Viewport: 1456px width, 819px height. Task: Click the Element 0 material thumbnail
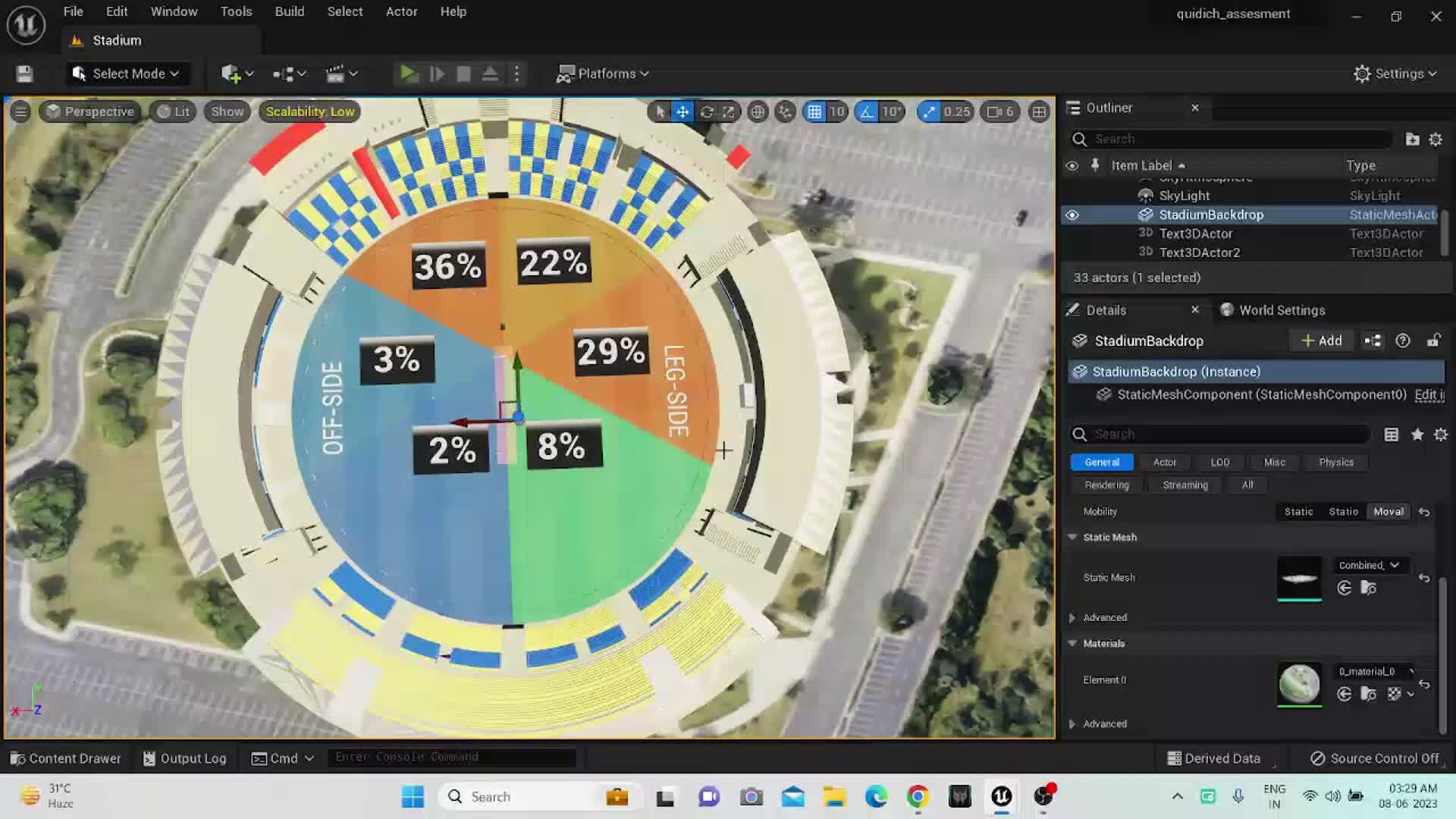[1298, 684]
